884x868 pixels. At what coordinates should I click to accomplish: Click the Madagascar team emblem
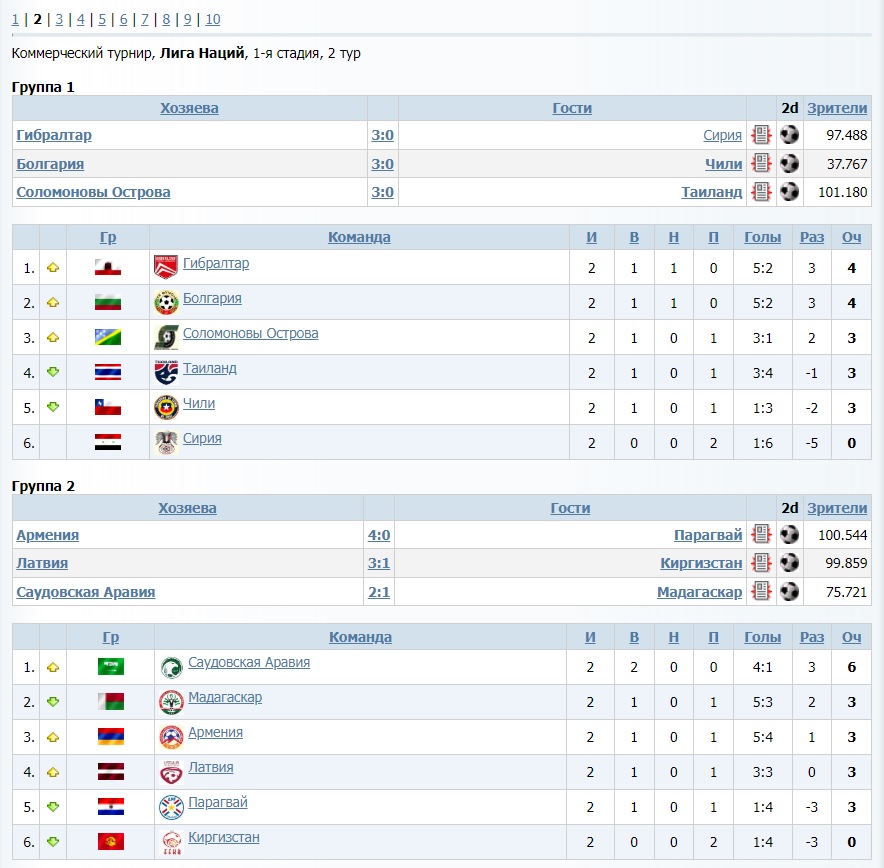[x=171, y=702]
